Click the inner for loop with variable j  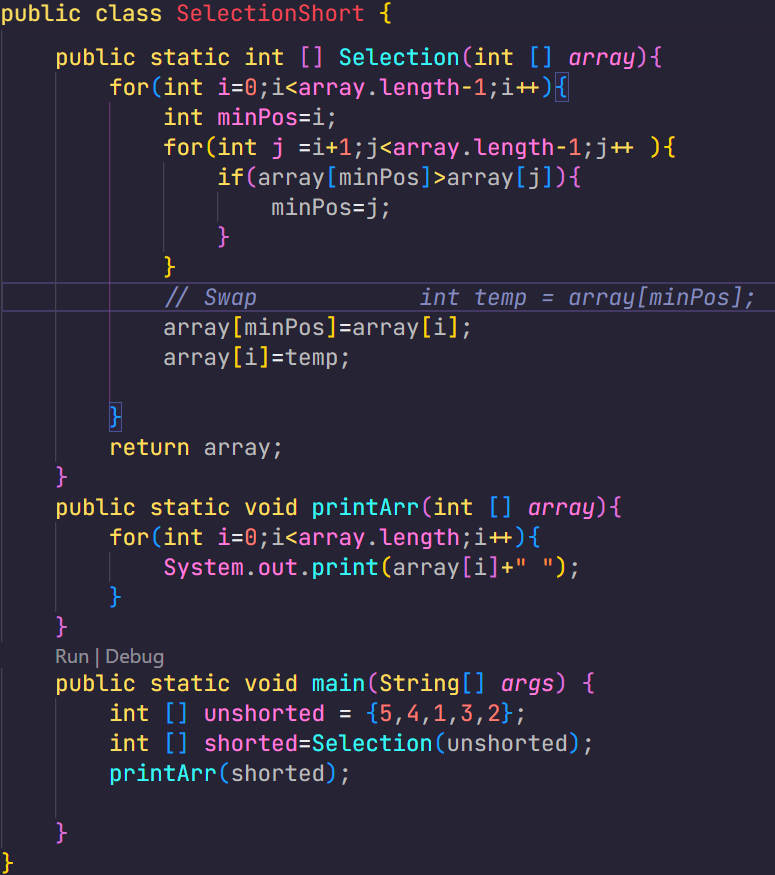click(x=420, y=148)
